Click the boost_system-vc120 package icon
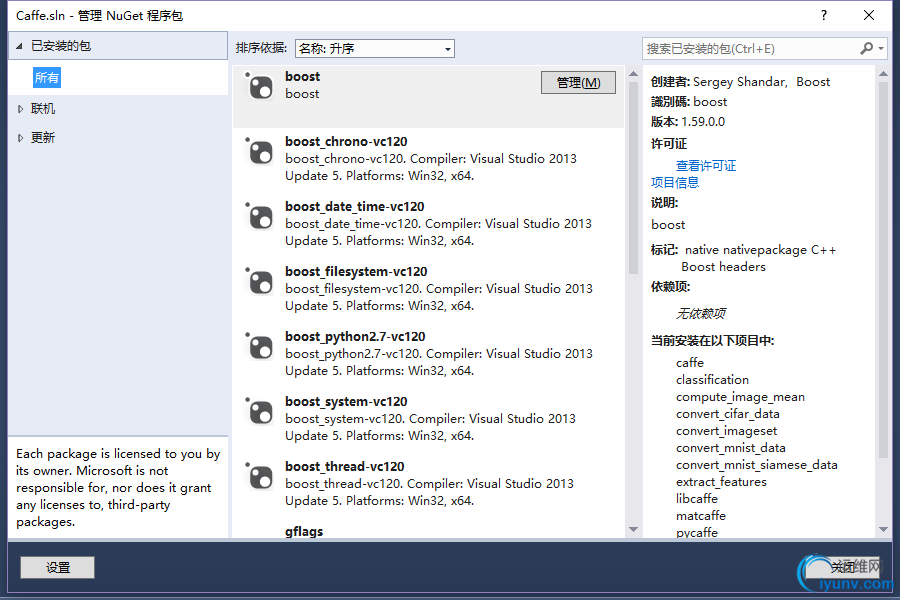Image resolution: width=900 pixels, height=600 pixels. 260,411
